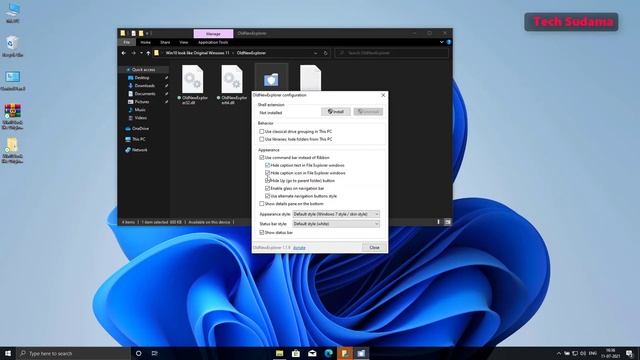Screen dimensions: 640x360
Task: Open This PC desktop icon
Action: click(13, 13)
